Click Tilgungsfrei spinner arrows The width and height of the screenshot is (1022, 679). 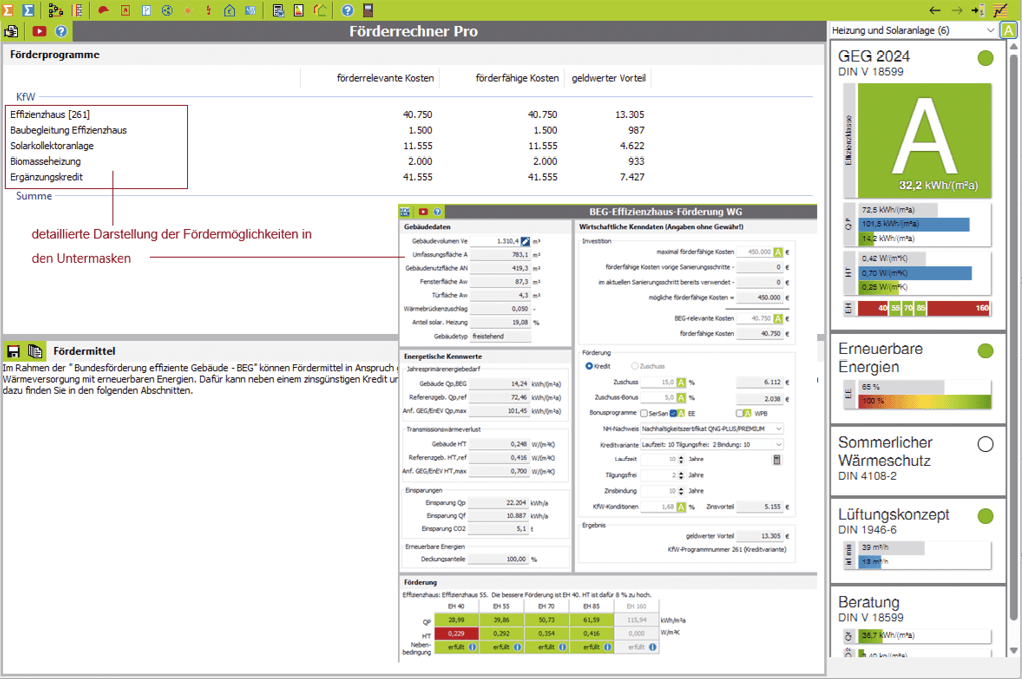(681, 475)
